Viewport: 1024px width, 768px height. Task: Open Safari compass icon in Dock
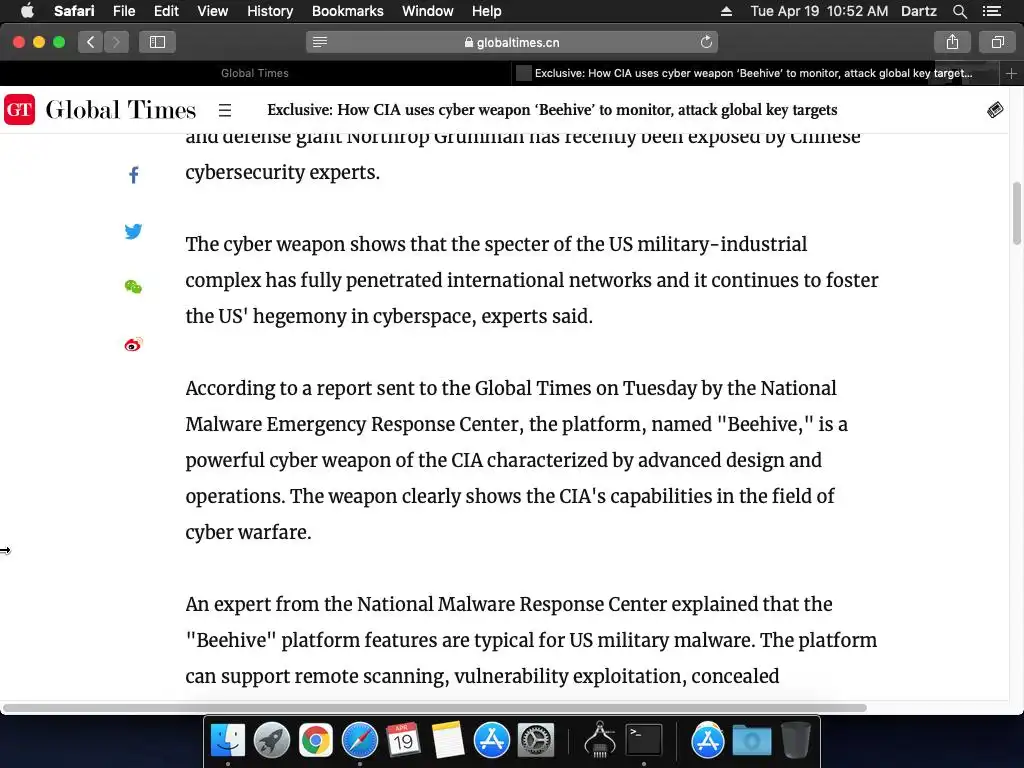(x=360, y=741)
